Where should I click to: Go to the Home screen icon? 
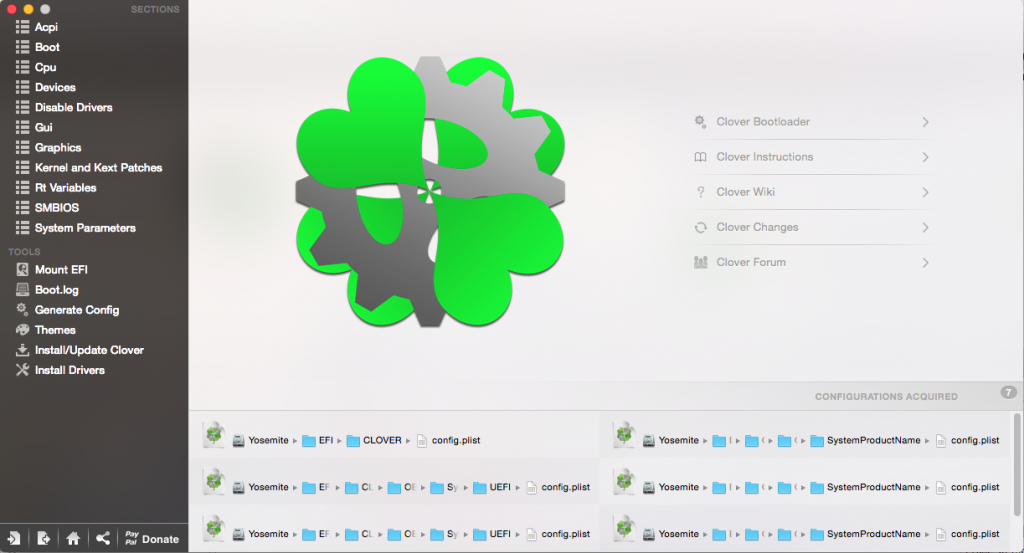click(73, 538)
